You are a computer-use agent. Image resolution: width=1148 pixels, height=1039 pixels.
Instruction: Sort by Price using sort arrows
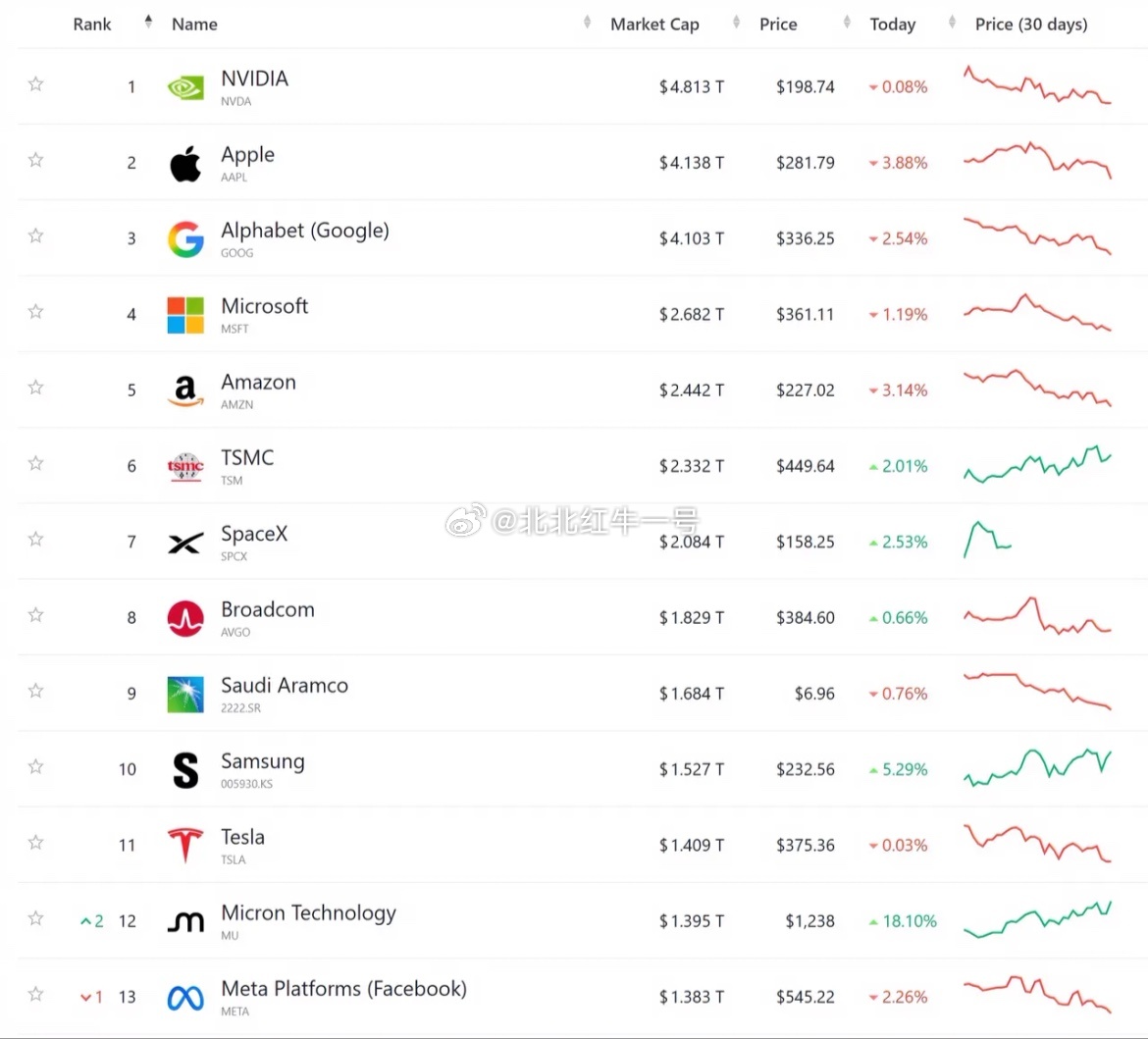pos(847,23)
